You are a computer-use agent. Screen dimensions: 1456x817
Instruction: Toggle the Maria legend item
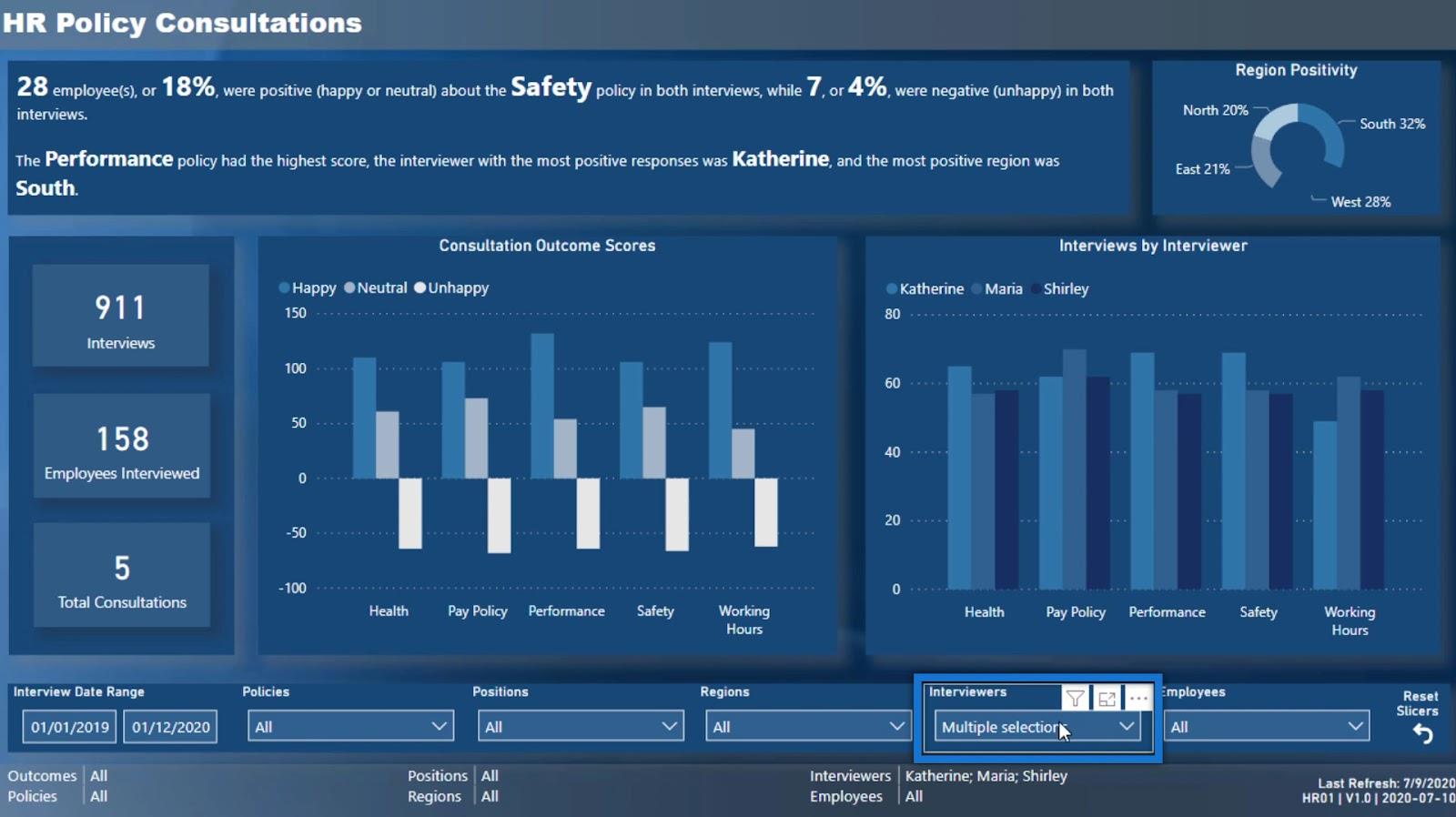(x=997, y=288)
